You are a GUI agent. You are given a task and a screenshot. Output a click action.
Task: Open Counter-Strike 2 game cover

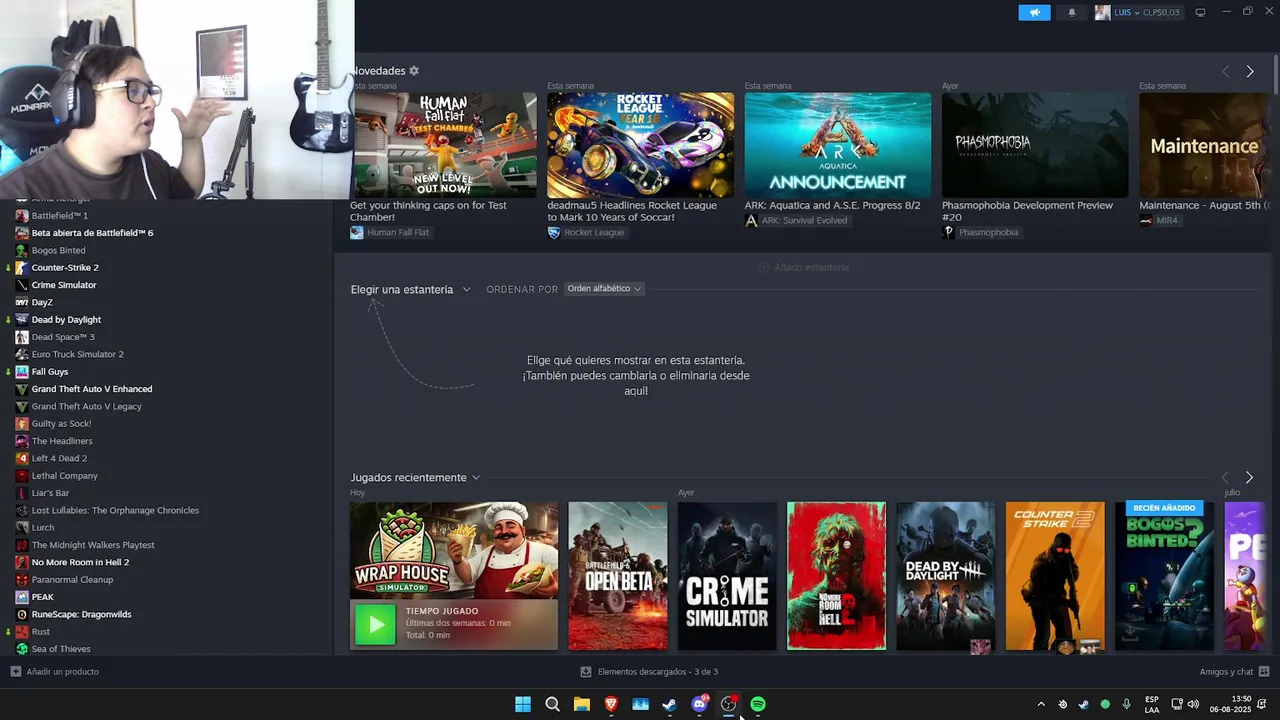[x=1055, y=576]
